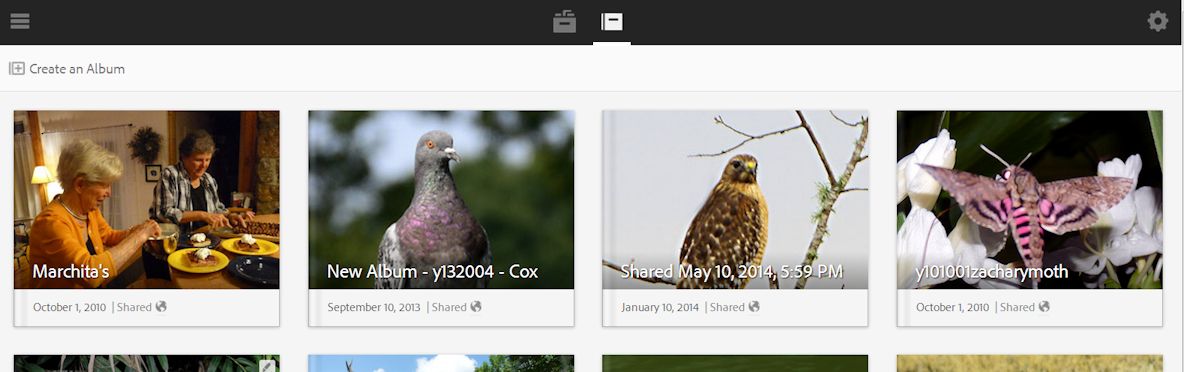
Task: Click y101001zacharymoth album title
Action: [992, 272]
